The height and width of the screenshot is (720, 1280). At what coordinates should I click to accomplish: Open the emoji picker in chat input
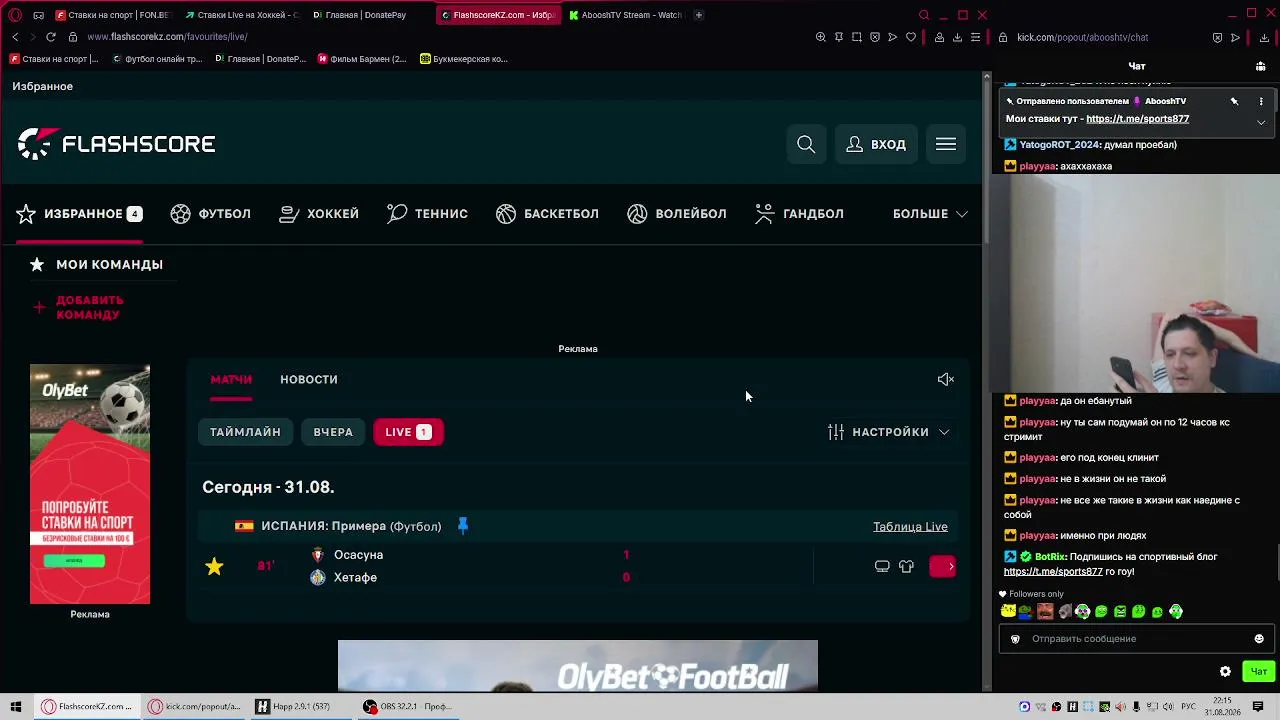pyautogui.click(x=1259, y=639)
